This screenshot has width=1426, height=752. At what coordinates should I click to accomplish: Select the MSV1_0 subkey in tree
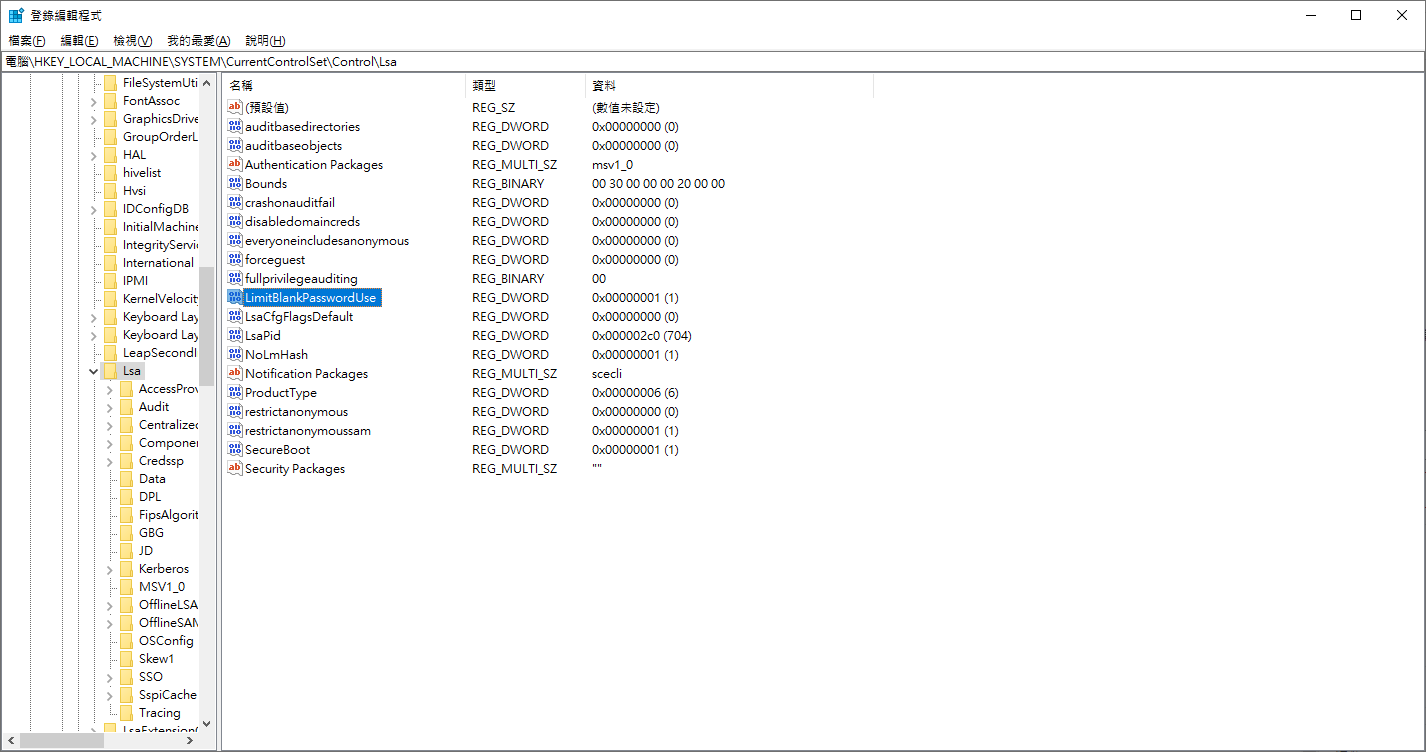click(x=161, y=587)
